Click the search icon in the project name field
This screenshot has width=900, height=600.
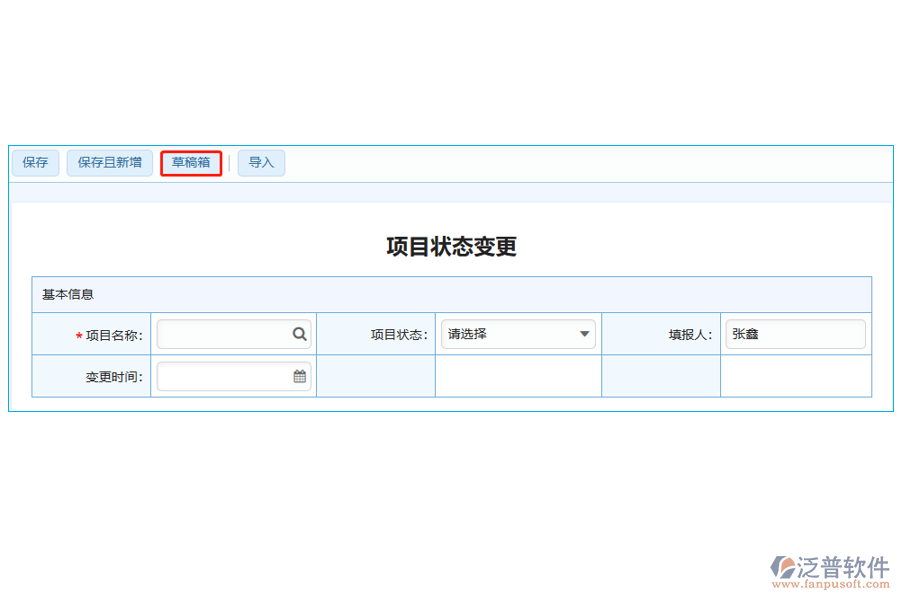coord(300,334)
